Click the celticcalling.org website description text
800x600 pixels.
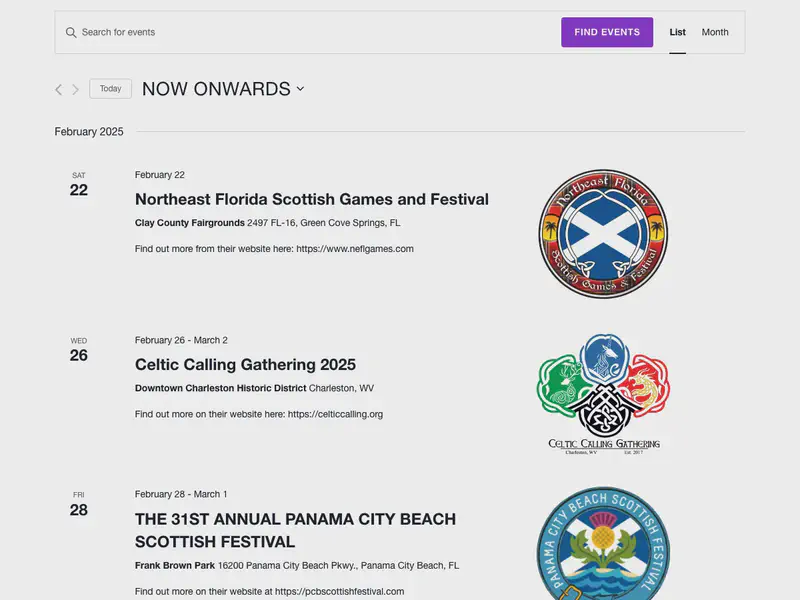(259, 414)
